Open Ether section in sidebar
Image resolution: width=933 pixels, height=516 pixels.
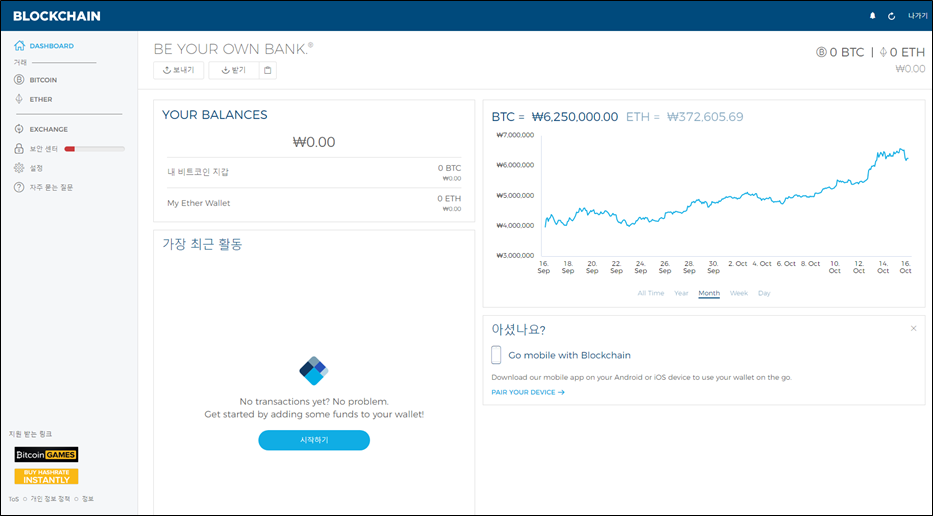click(41, 99)
